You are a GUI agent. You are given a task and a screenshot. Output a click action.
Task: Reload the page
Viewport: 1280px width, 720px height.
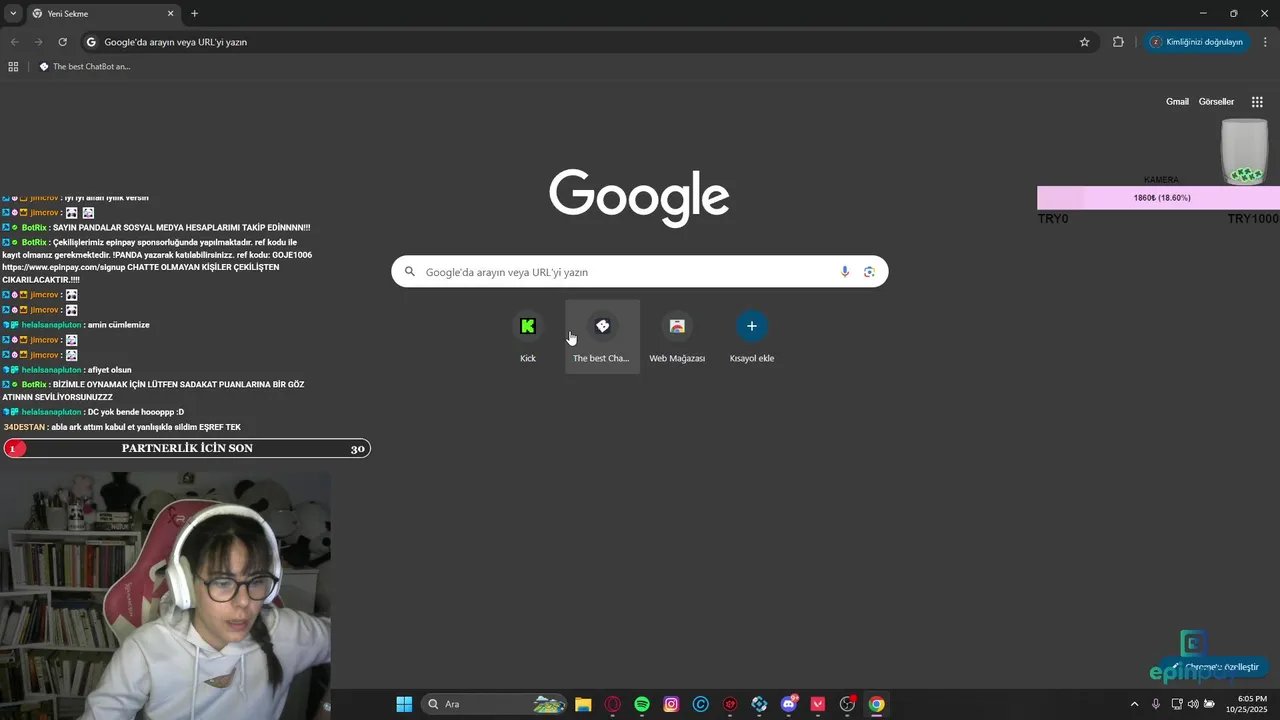tap(62, 42)
